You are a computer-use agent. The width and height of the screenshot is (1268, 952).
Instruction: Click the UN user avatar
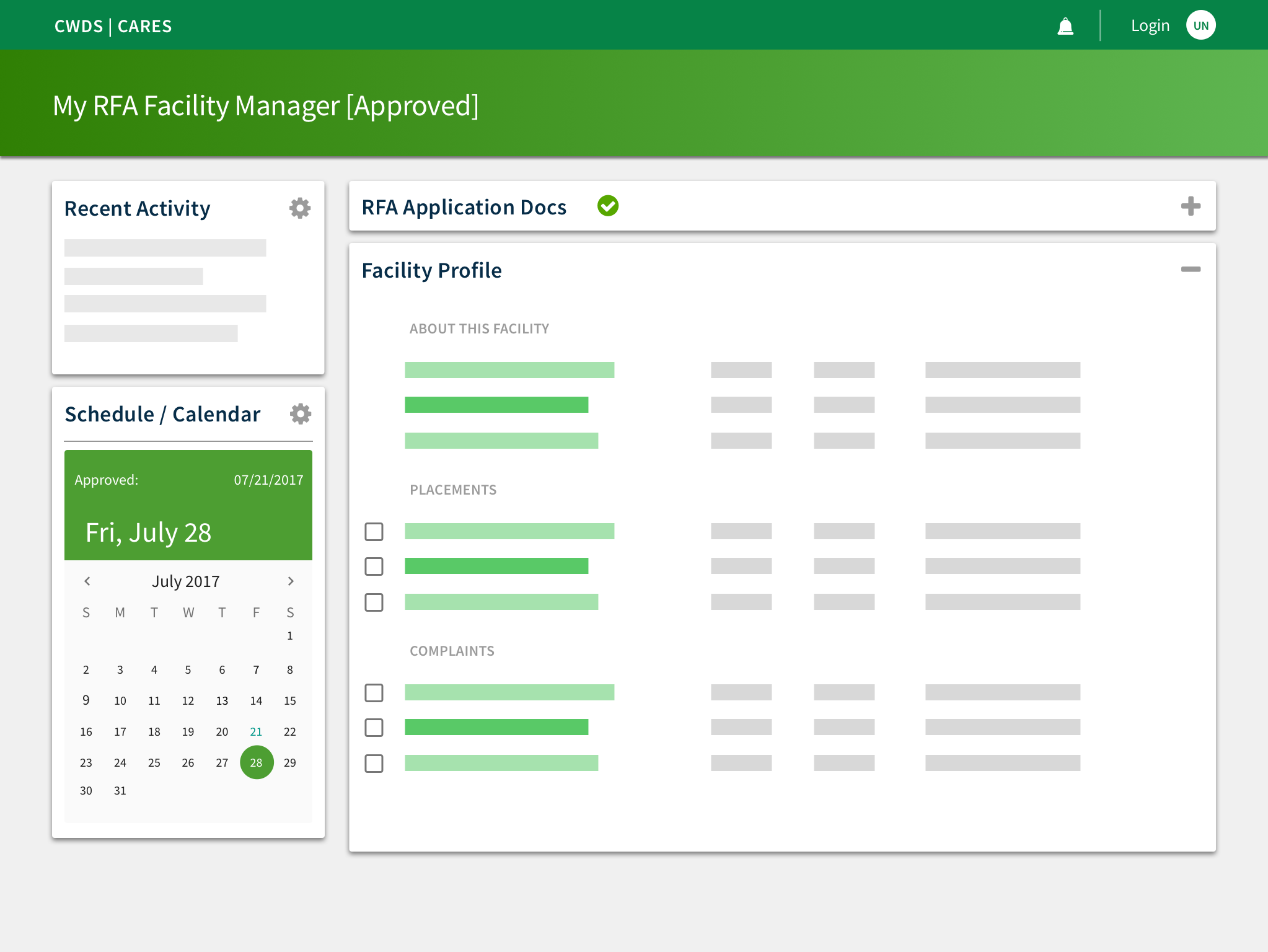pyautogui.click(x=1200, y=25)
